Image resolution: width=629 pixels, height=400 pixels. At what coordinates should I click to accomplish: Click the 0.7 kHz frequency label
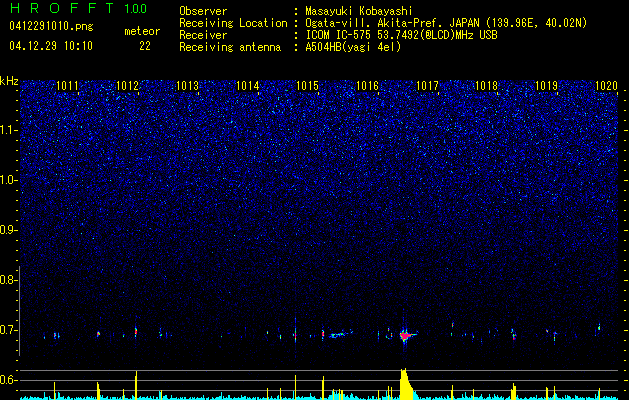pyautogui.click(x=8, y=330)
